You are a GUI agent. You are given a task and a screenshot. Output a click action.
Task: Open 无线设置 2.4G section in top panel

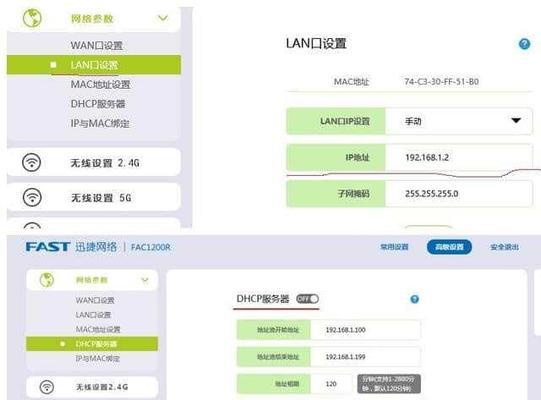[94, 162]
